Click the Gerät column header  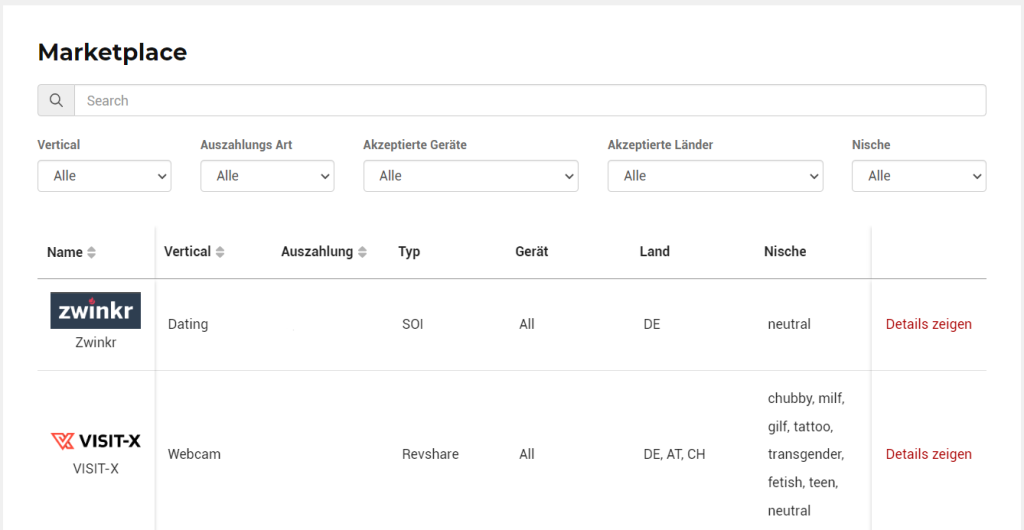[532, 251]
